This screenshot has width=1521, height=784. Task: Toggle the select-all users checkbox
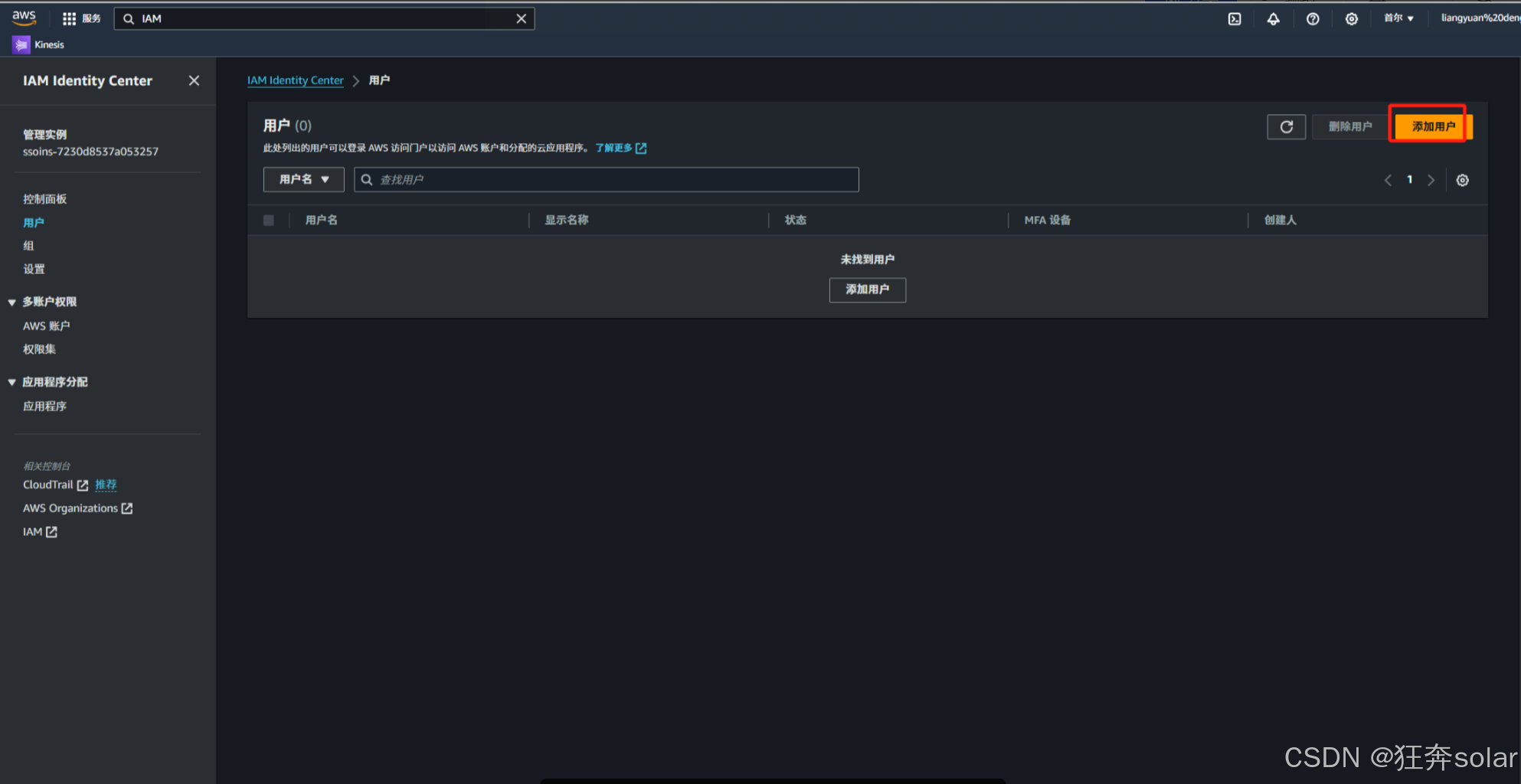[x=268, y=220]
